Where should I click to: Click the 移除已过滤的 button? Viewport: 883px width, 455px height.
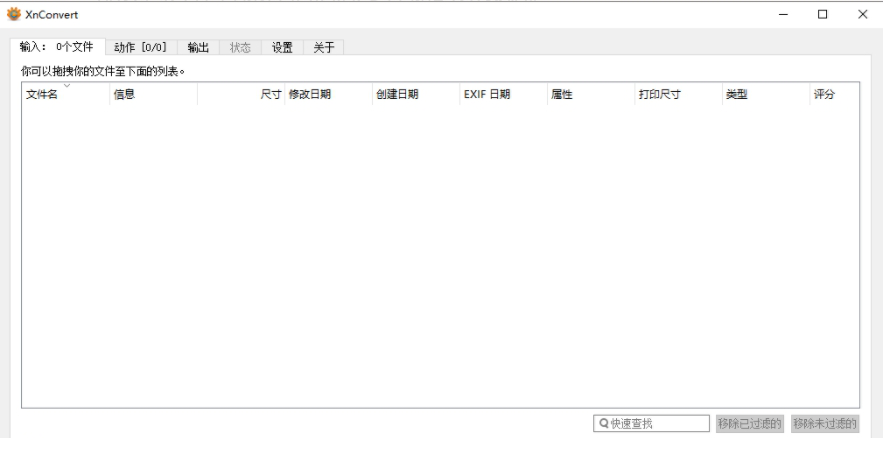[x=750, y=423]
